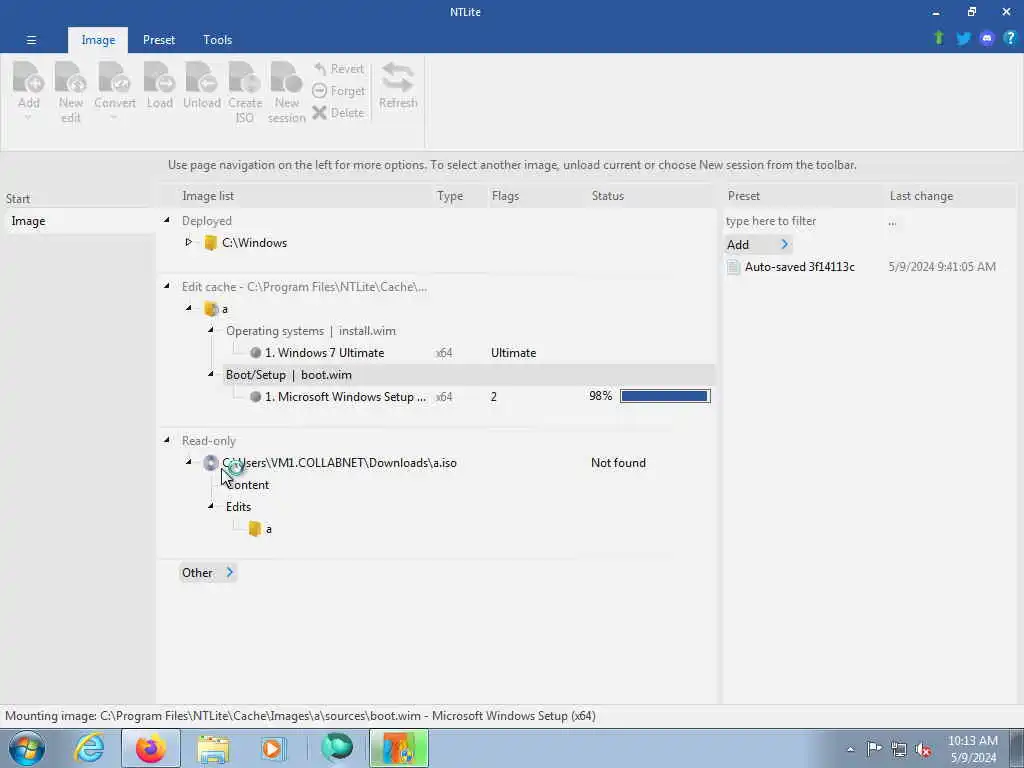Click the C:\Windows folder icon
Image resolution: width=1024 pixels, height=768 pixels.
point(210,243)
